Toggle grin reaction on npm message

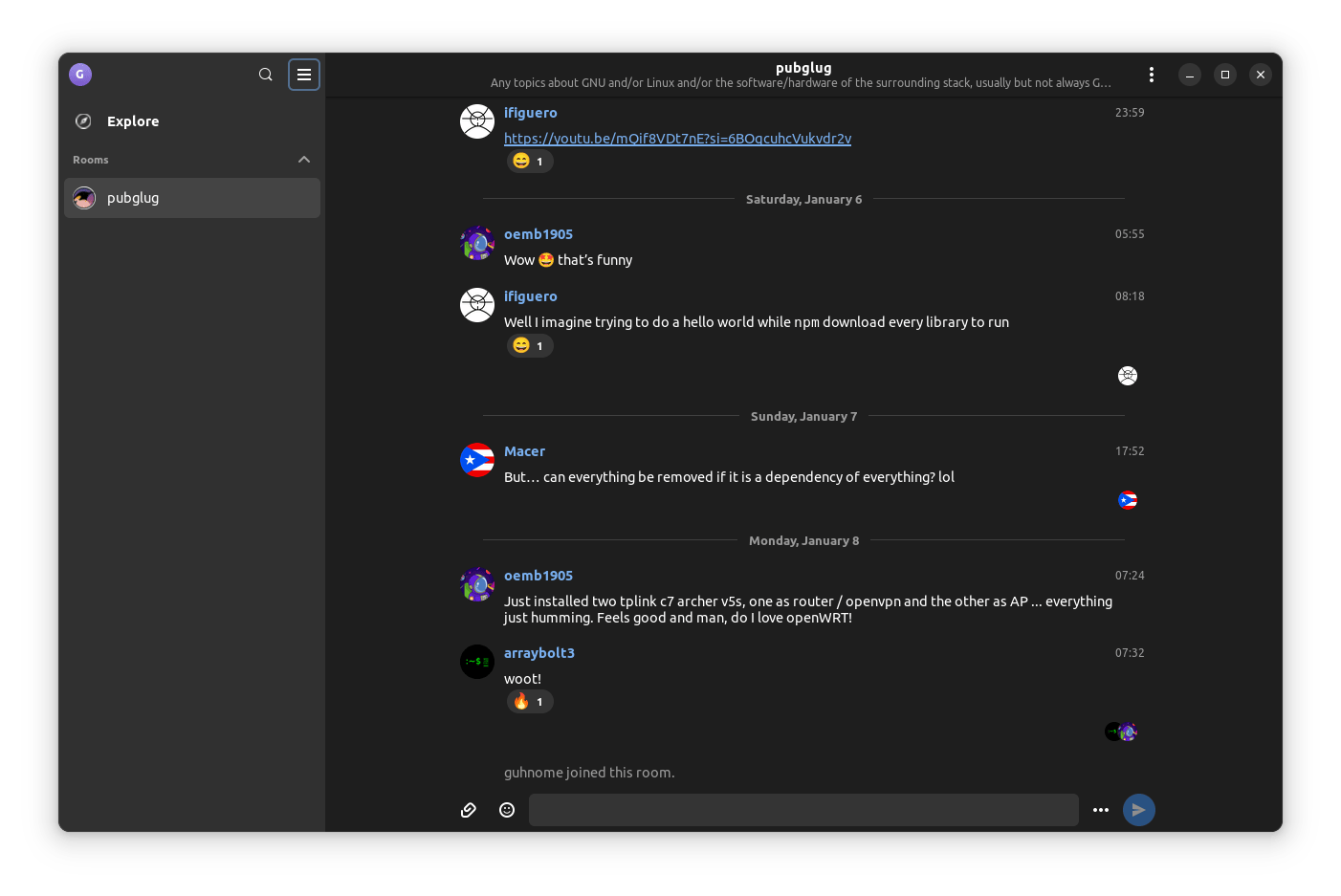(530, 346)
